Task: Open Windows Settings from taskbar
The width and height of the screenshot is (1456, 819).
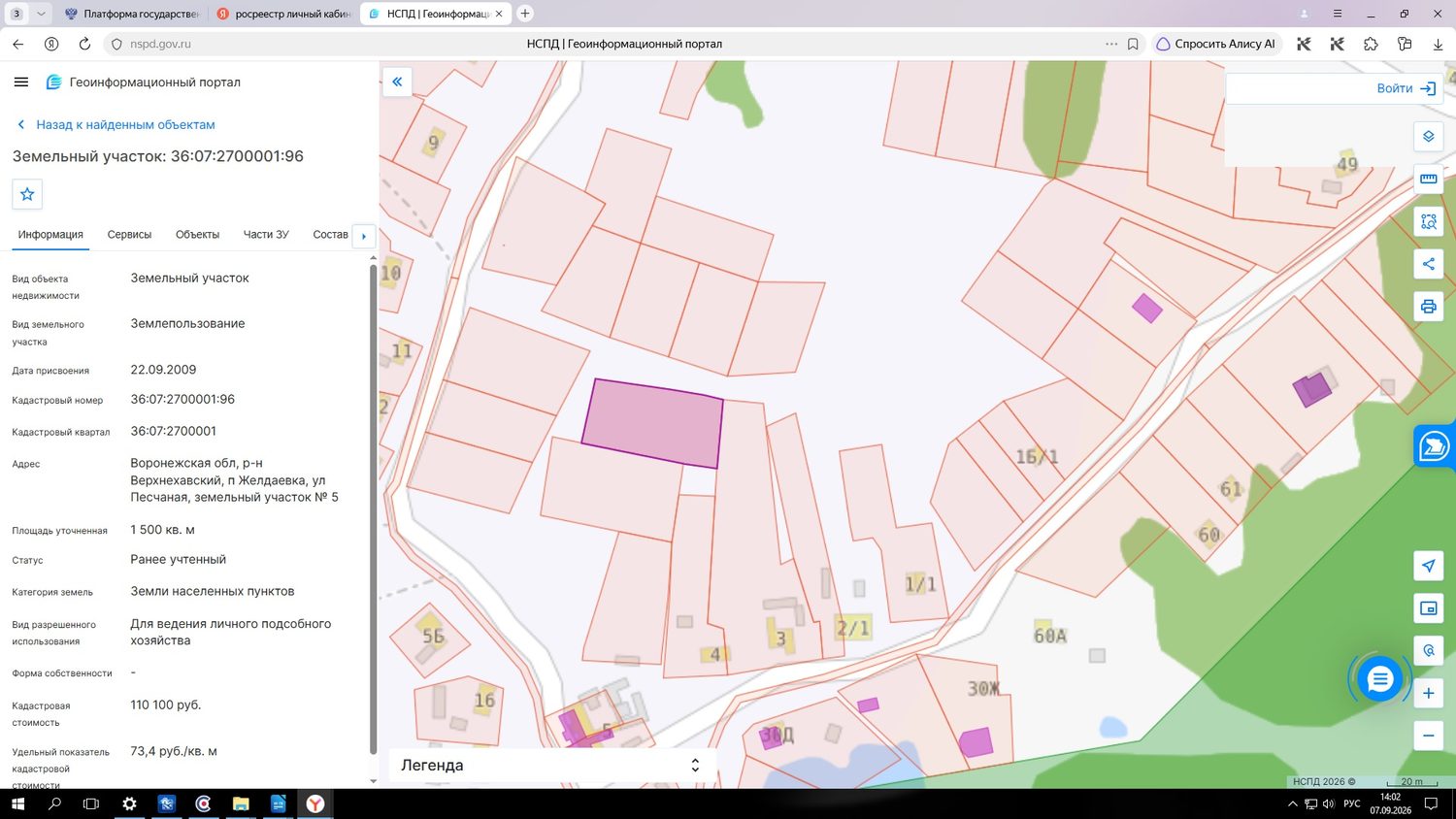Action: (129, 803)
